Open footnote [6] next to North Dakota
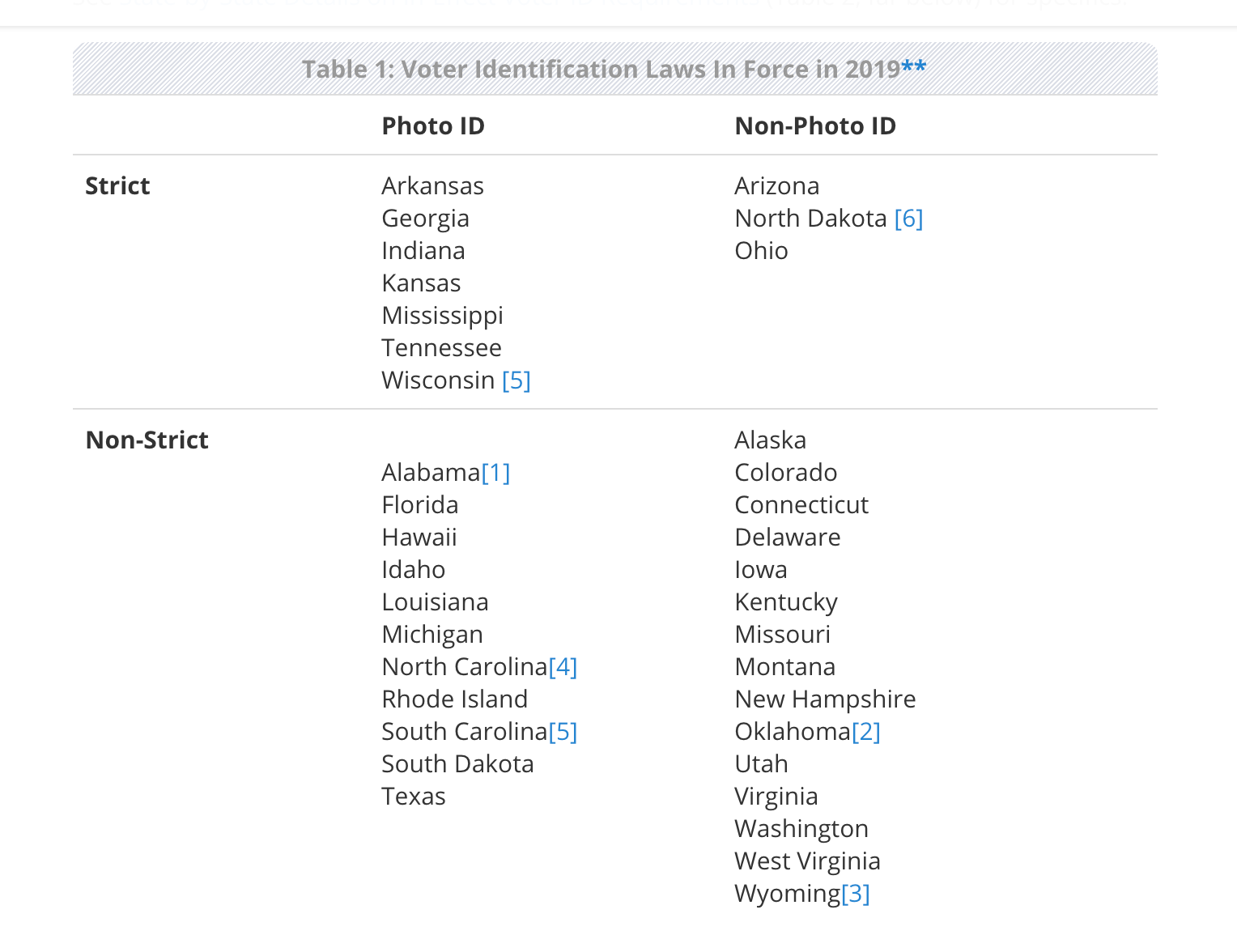Screen dimensions: 1237x952 point(908,219)
